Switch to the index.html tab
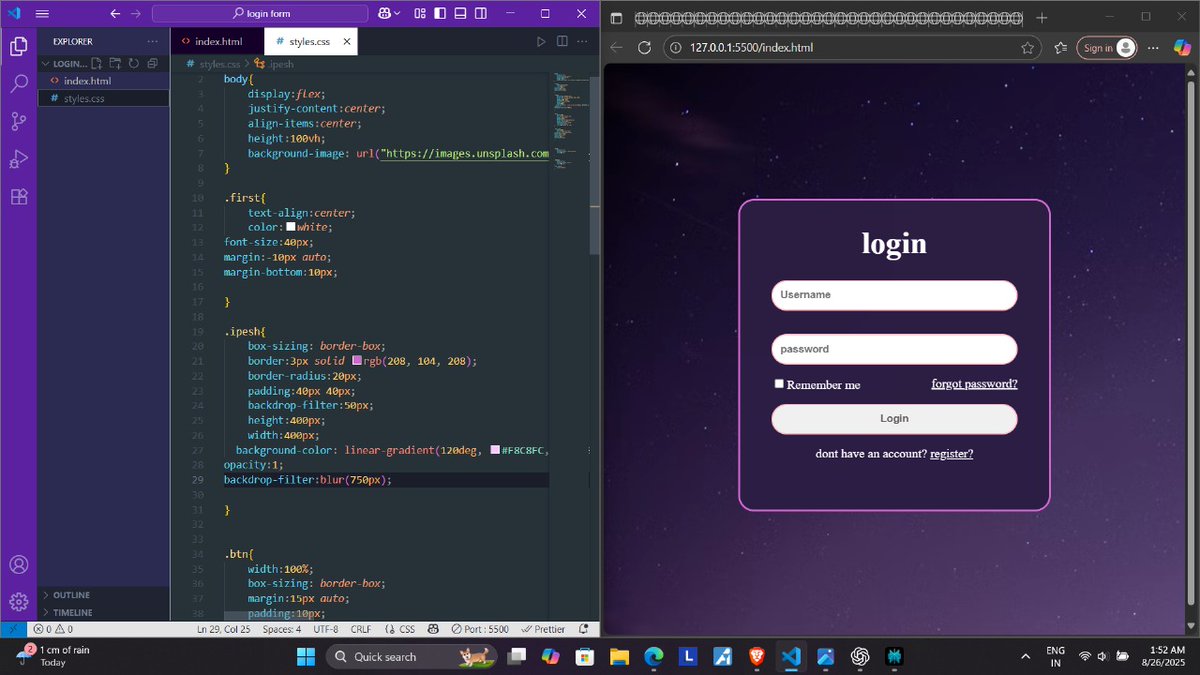 pos(219,41)
